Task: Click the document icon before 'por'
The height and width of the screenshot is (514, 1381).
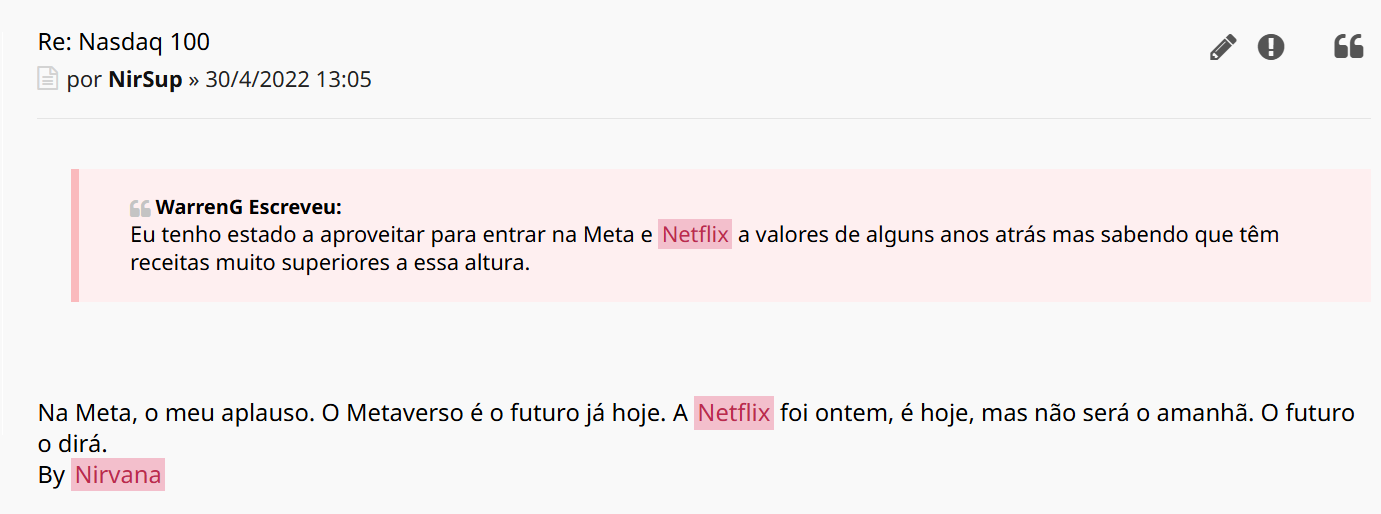Action: coord(47,79)
